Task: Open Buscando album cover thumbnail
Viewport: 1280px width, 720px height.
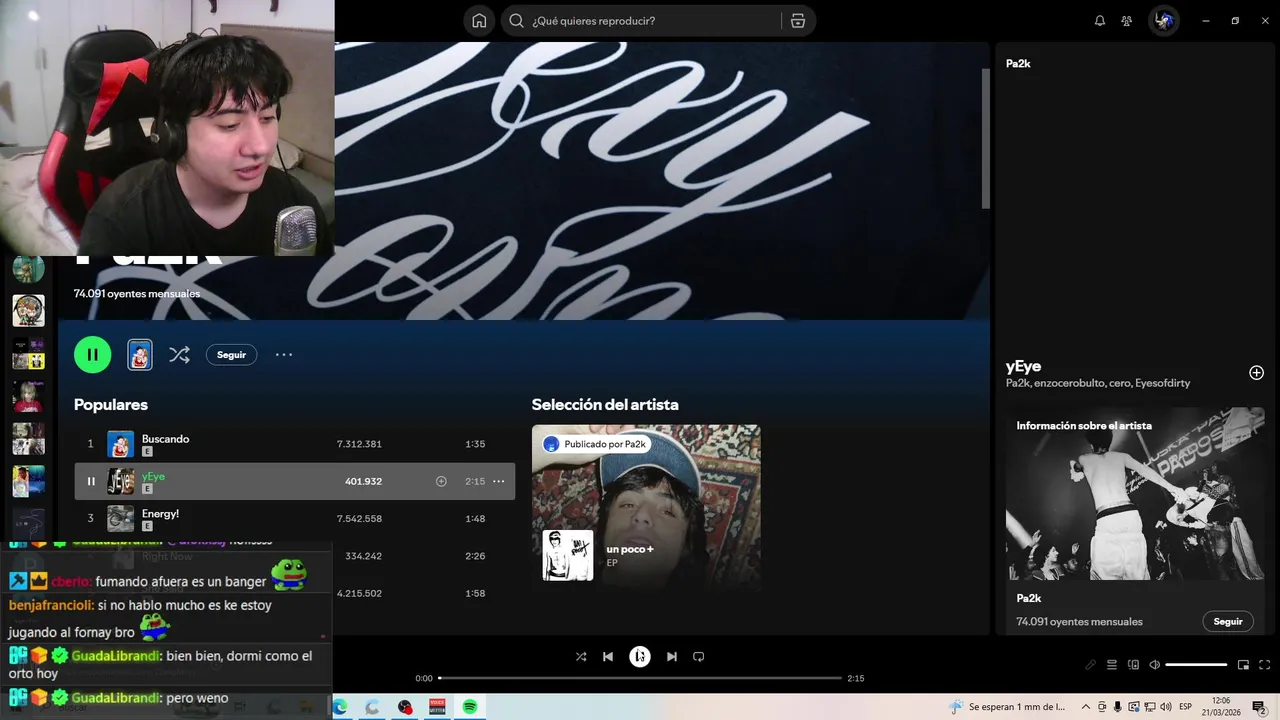Action: (x=121, y=444)
